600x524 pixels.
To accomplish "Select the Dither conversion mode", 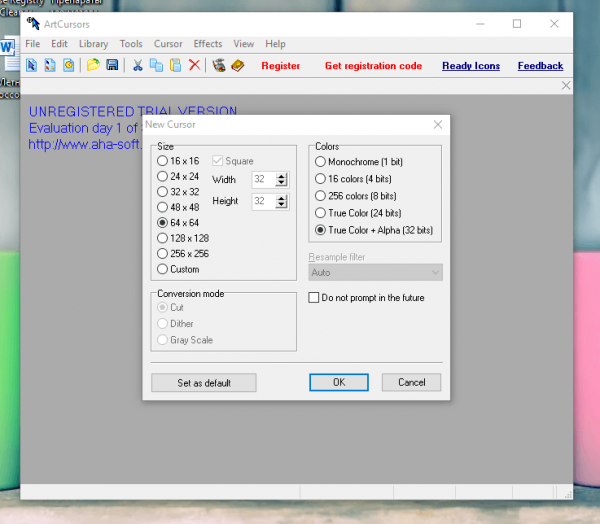I will click(x=175, y=323).
